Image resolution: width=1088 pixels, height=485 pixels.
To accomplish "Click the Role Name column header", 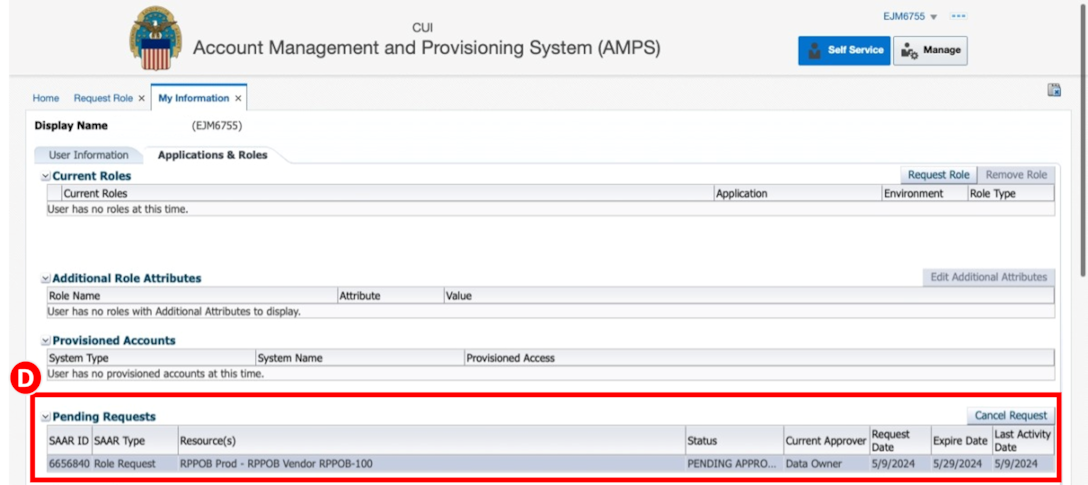I will click(192, 296).
